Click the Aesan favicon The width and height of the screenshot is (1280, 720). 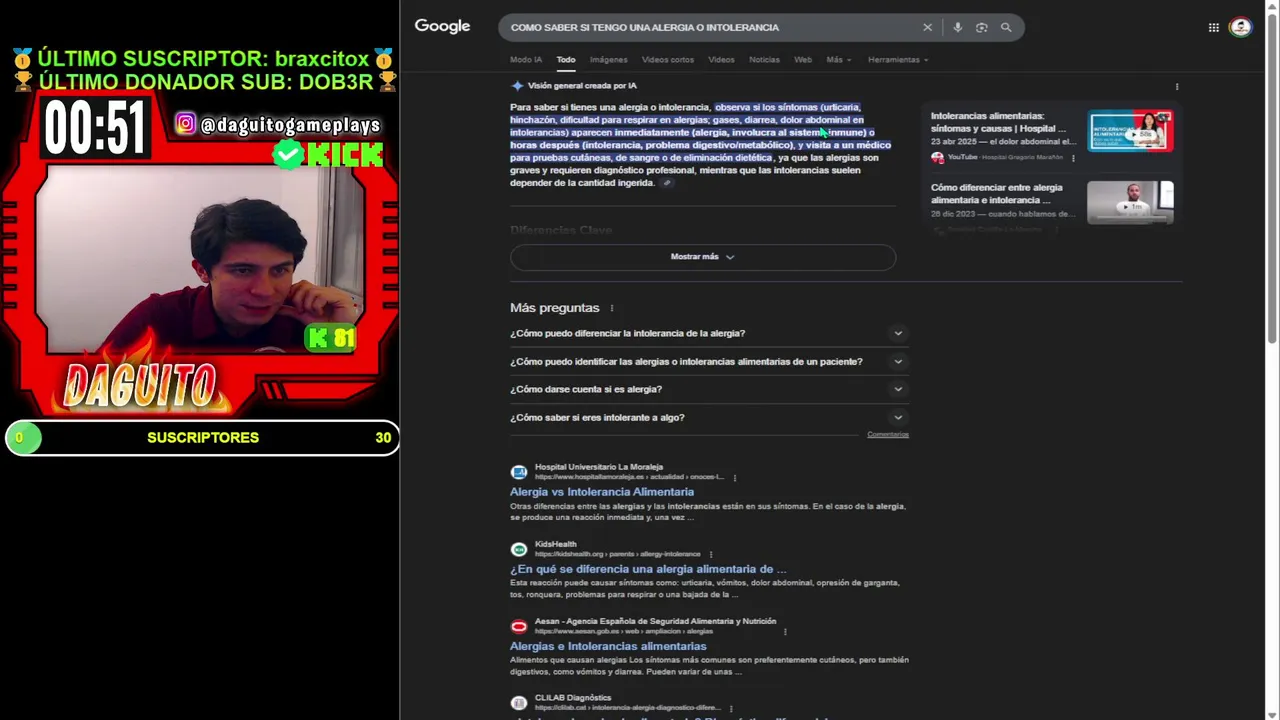(518, 626)
